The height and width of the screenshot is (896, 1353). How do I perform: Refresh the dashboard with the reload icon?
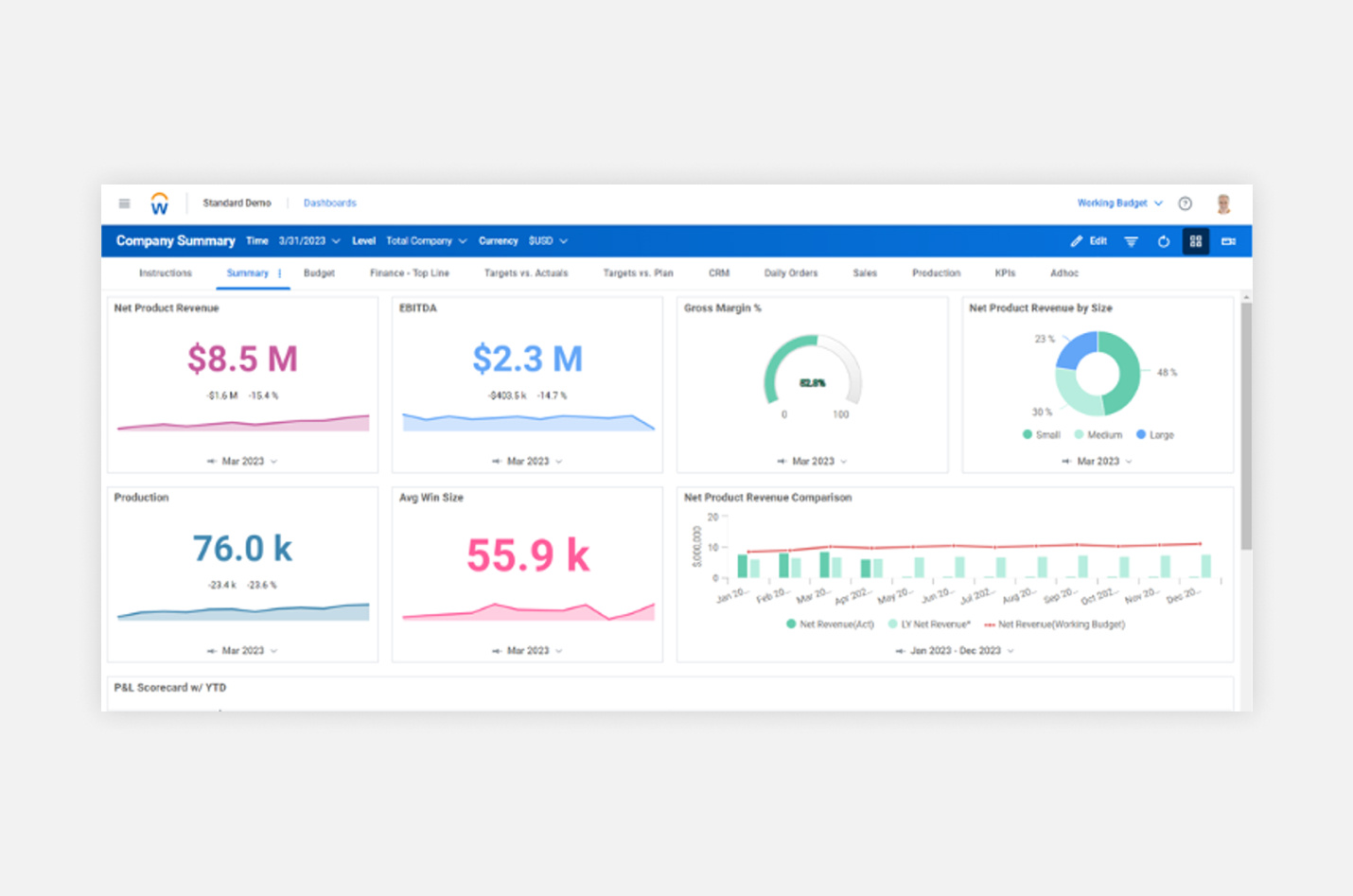click(x=1164, y=241)
